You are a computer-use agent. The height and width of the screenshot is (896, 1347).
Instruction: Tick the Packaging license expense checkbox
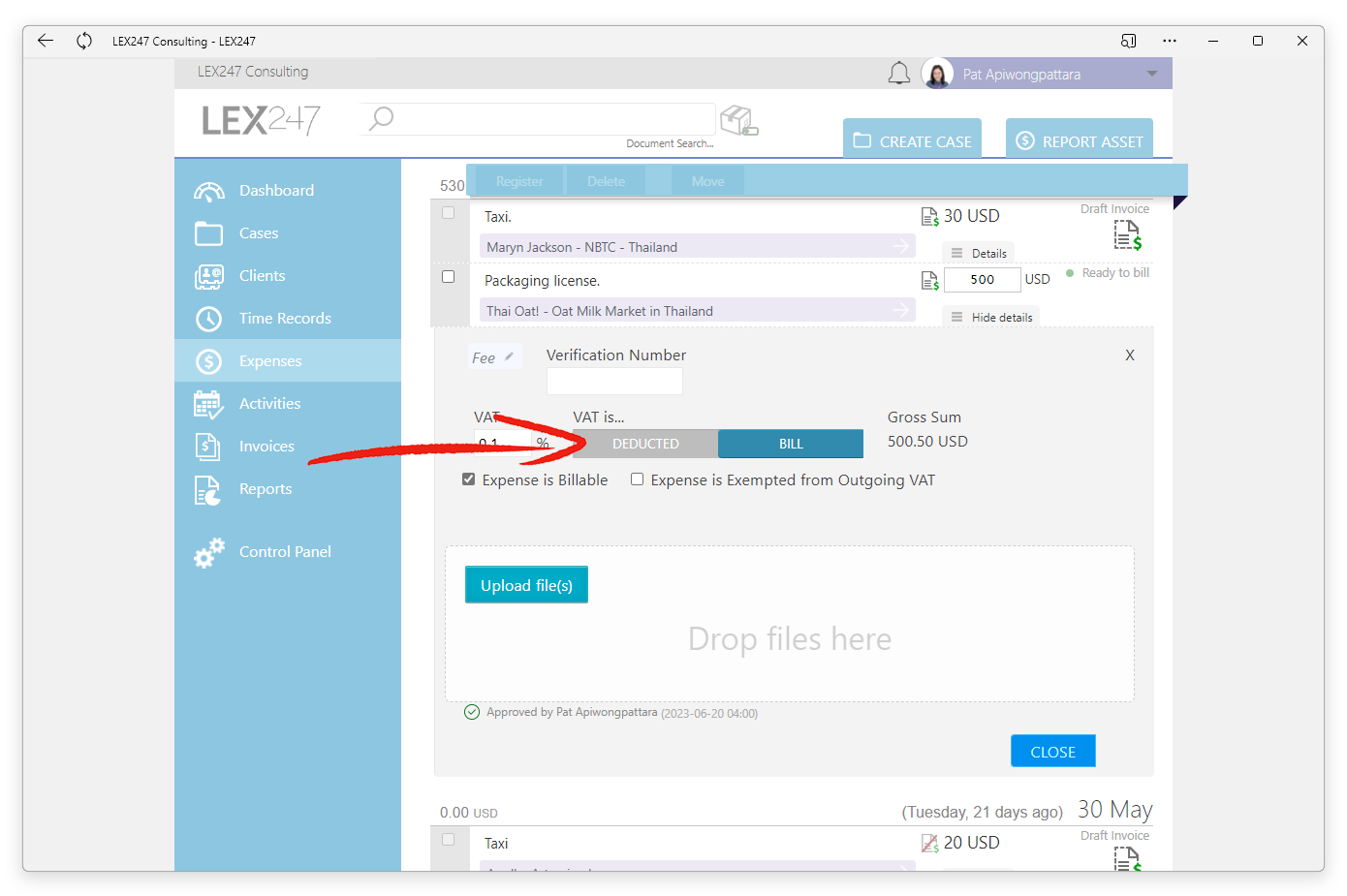click(448, 277)
